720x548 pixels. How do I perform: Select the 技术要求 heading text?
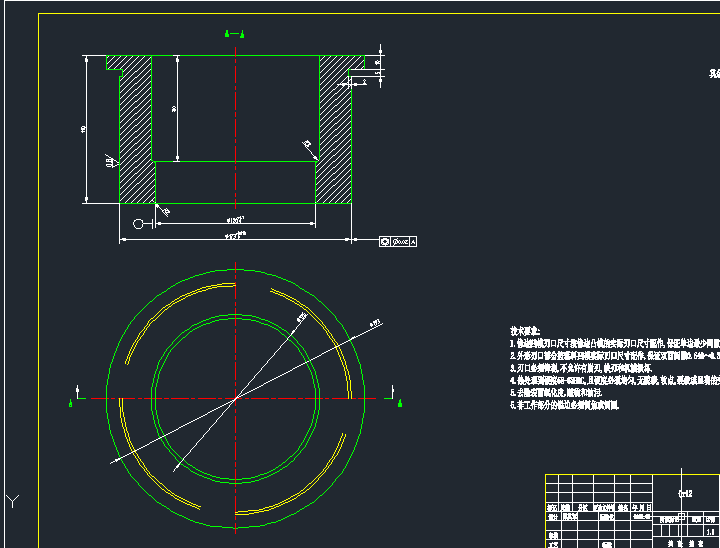click(525, 331)
